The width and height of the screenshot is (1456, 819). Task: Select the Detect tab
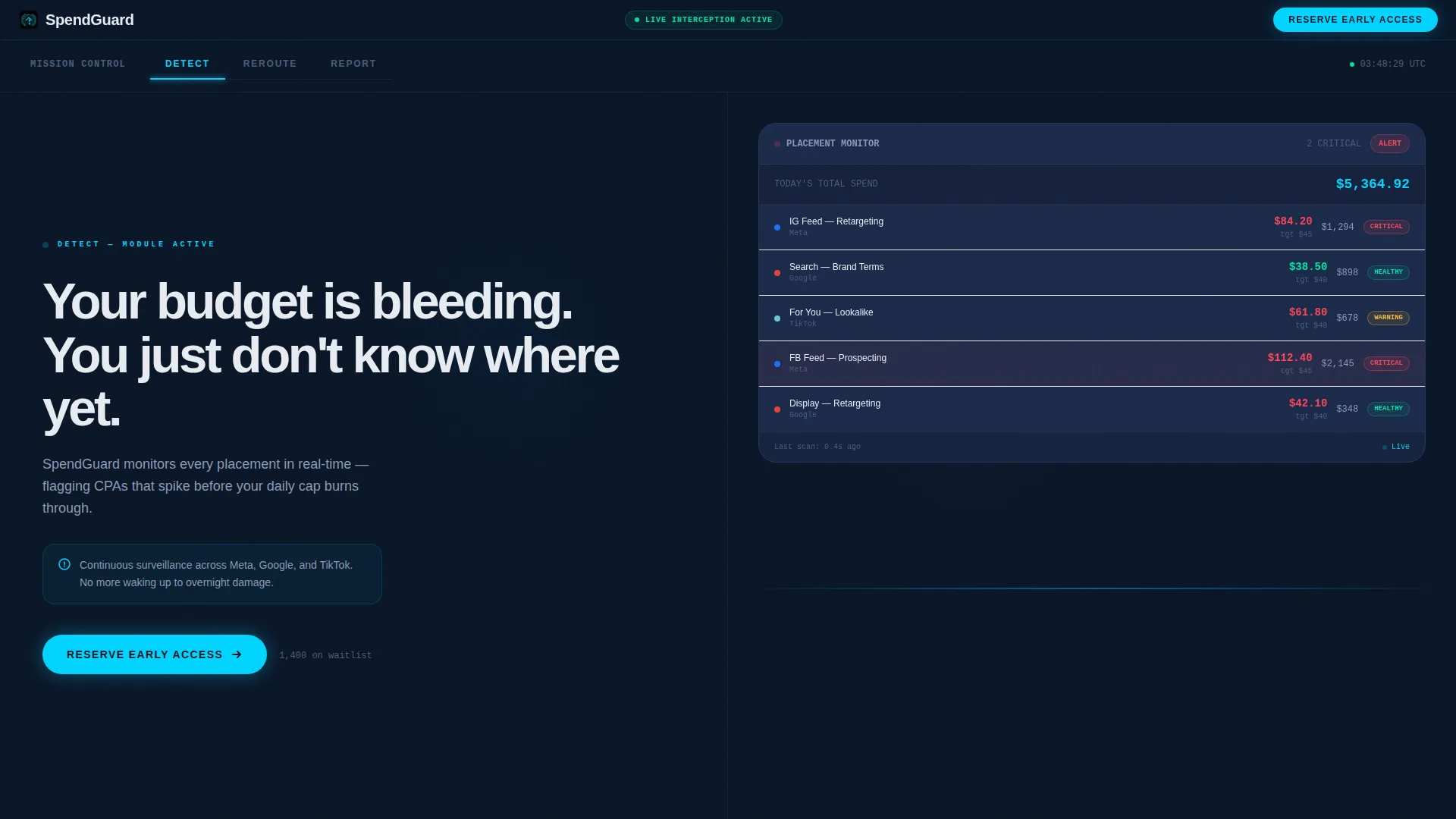click(x=187, y=64)
